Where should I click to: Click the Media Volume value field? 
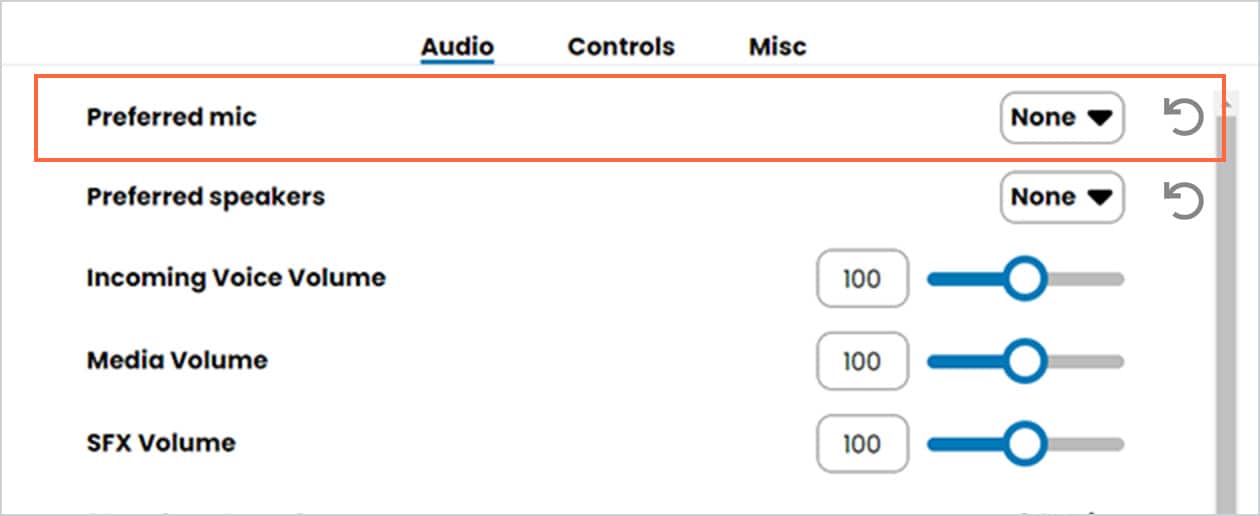click(x=863, y=361)
